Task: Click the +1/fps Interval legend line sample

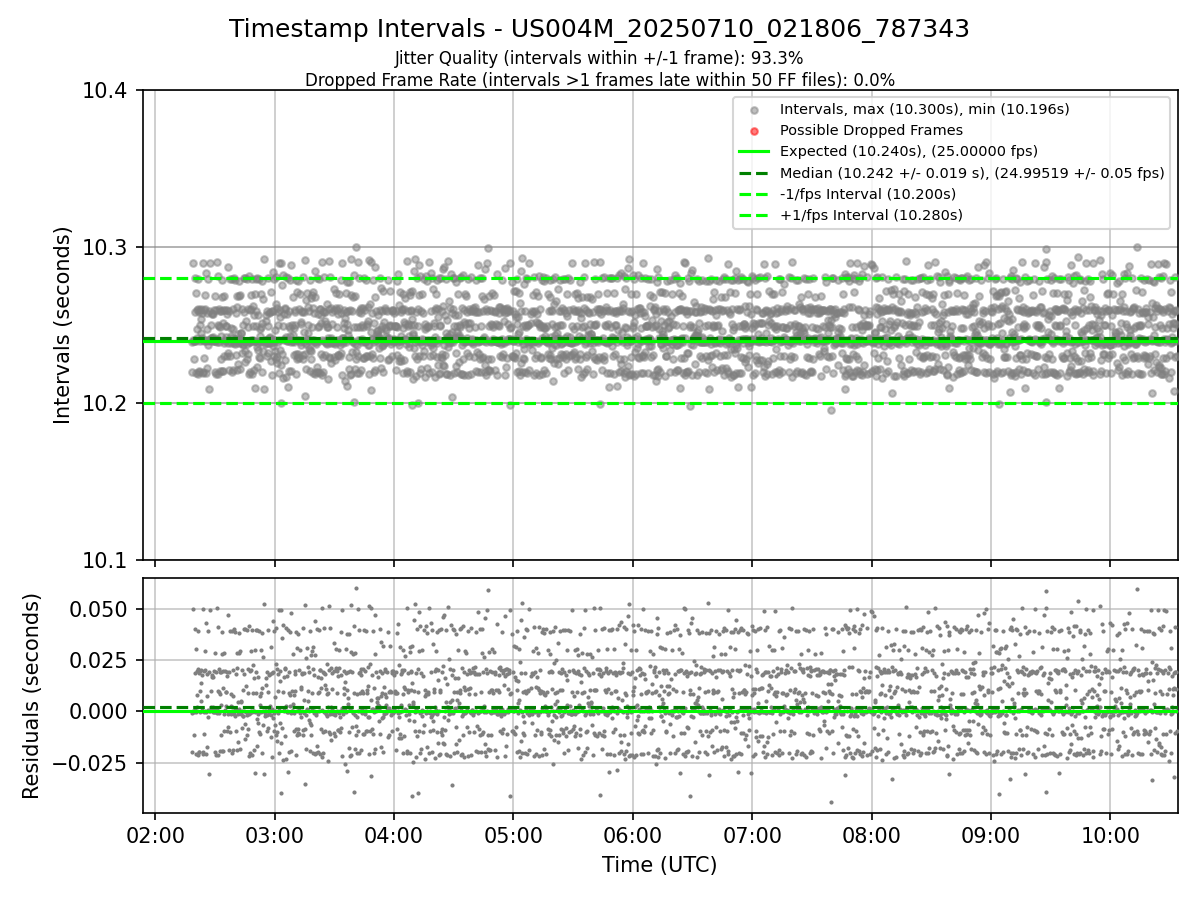Action: (754, 215)
